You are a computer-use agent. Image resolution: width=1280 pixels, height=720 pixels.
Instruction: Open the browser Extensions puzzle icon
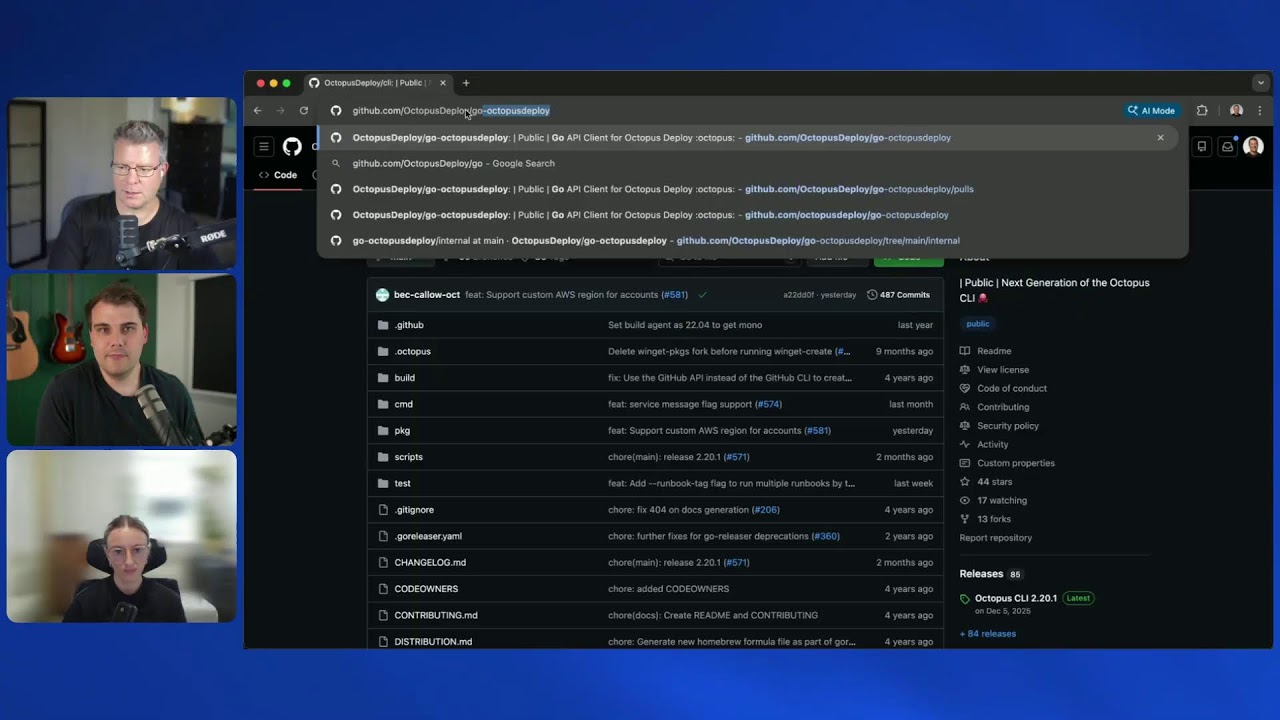click(1202, 111)
